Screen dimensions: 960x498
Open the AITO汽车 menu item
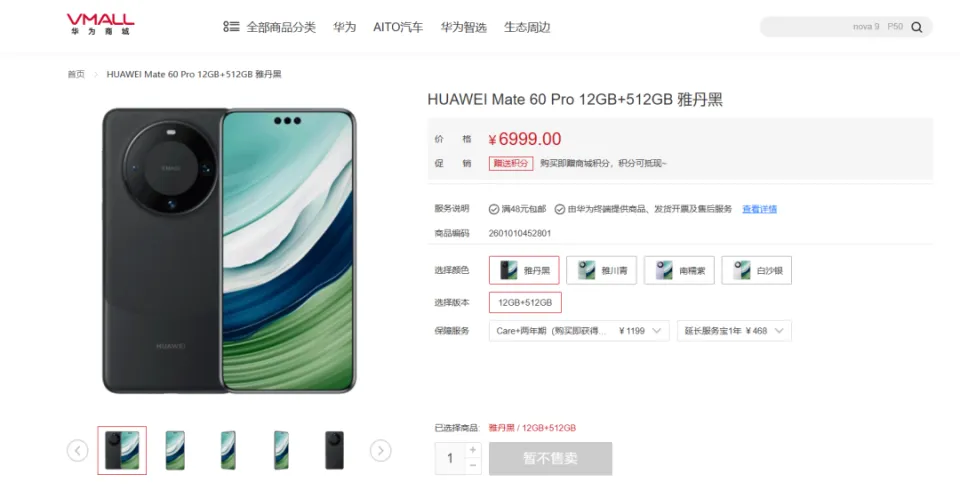(398, 27)
